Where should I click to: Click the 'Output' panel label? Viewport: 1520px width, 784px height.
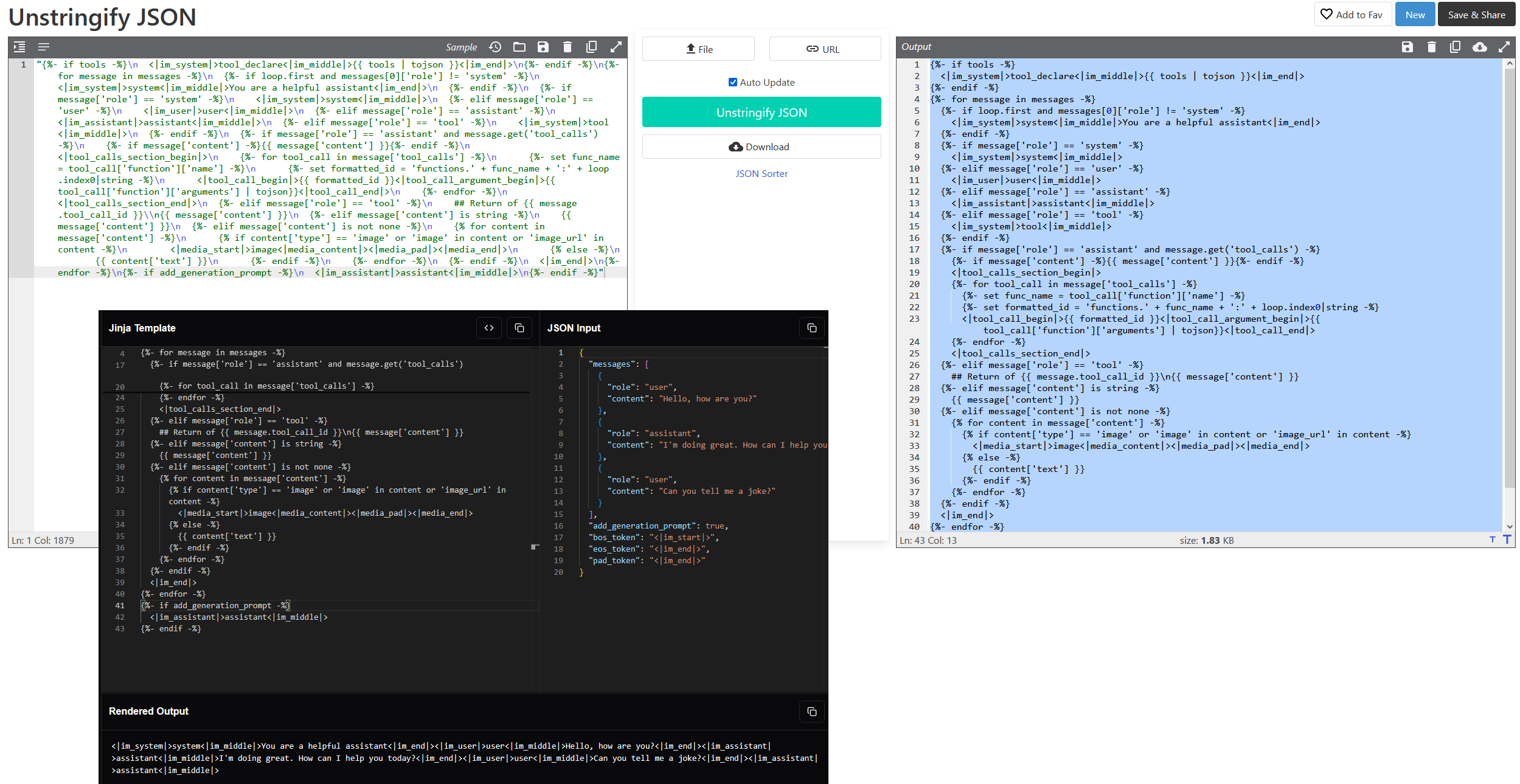click(916, 47)
